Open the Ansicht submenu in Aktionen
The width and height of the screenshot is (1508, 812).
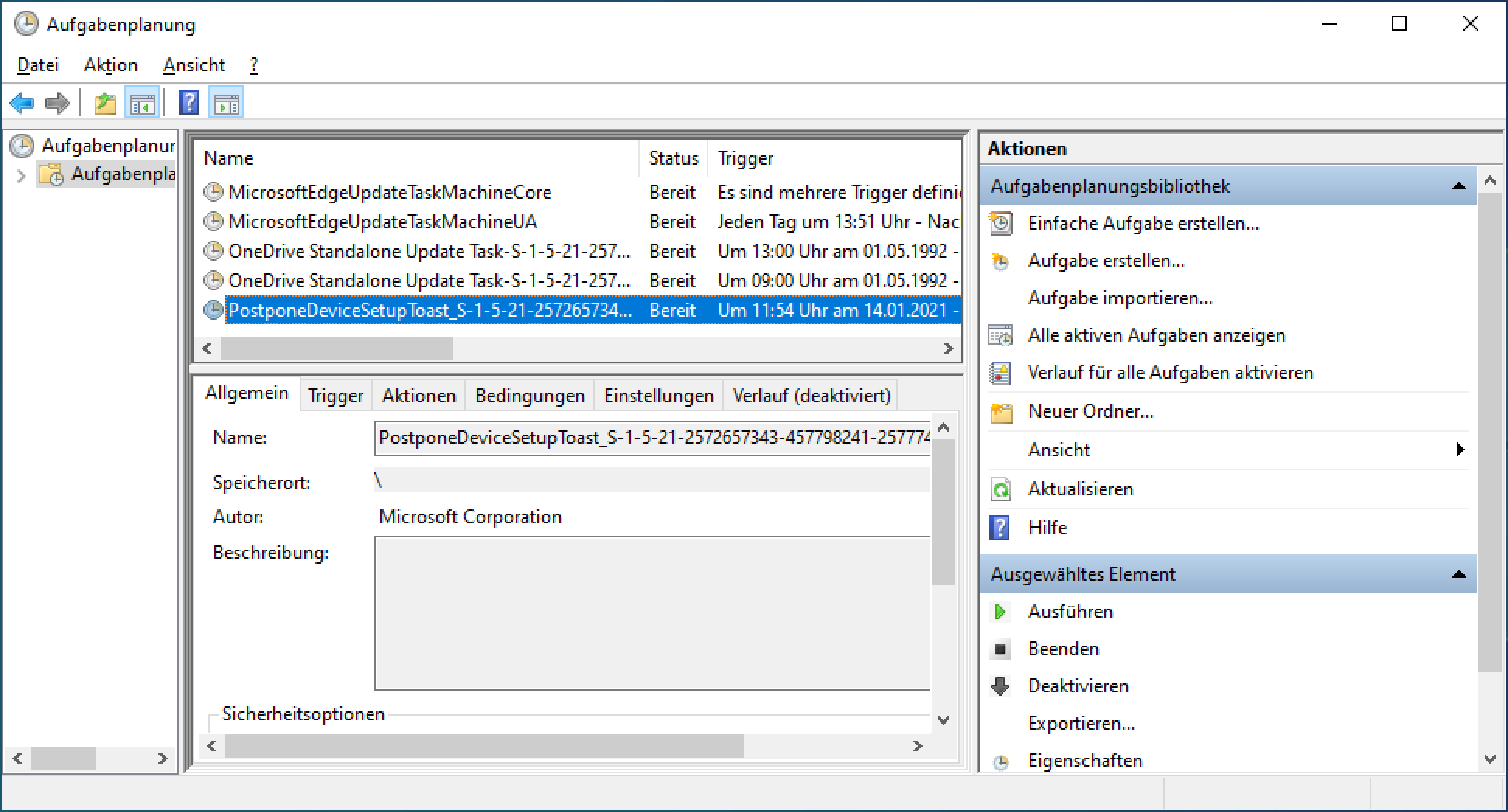(1059, 450)
